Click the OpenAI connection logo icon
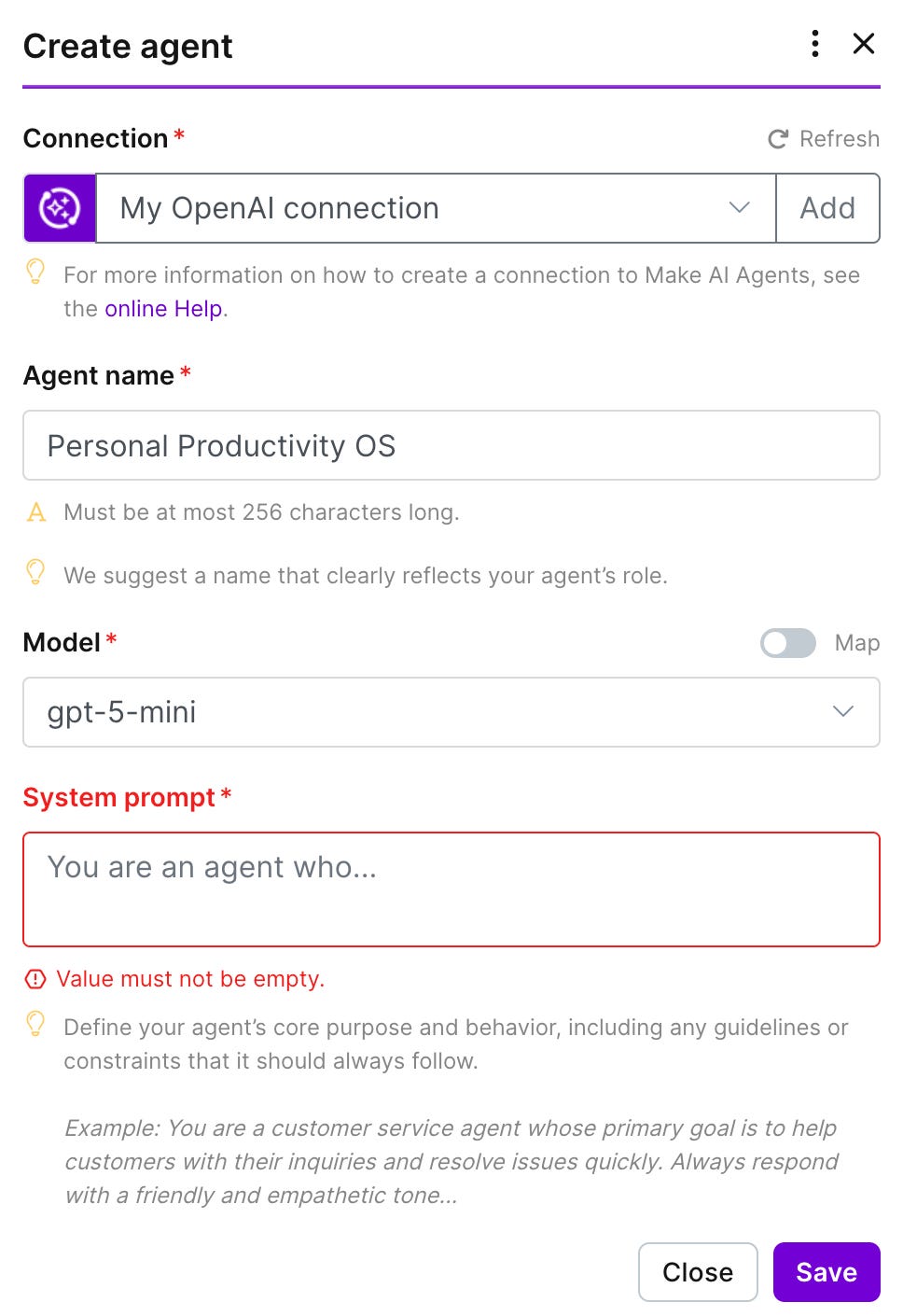 coord(59,207)
